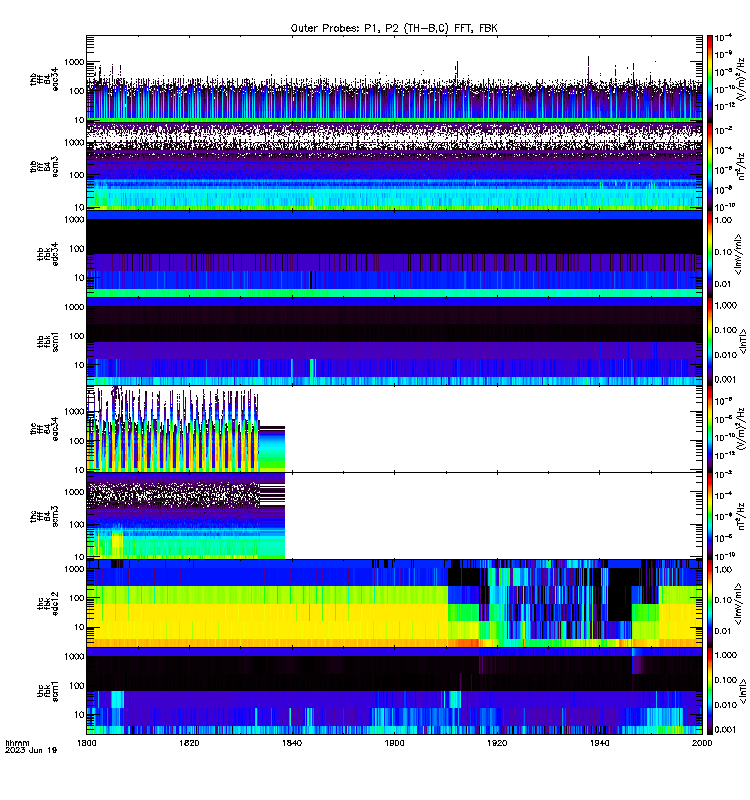Click the color bar of the thc eac34 panel
750x800 pixels.
[709, 429]
